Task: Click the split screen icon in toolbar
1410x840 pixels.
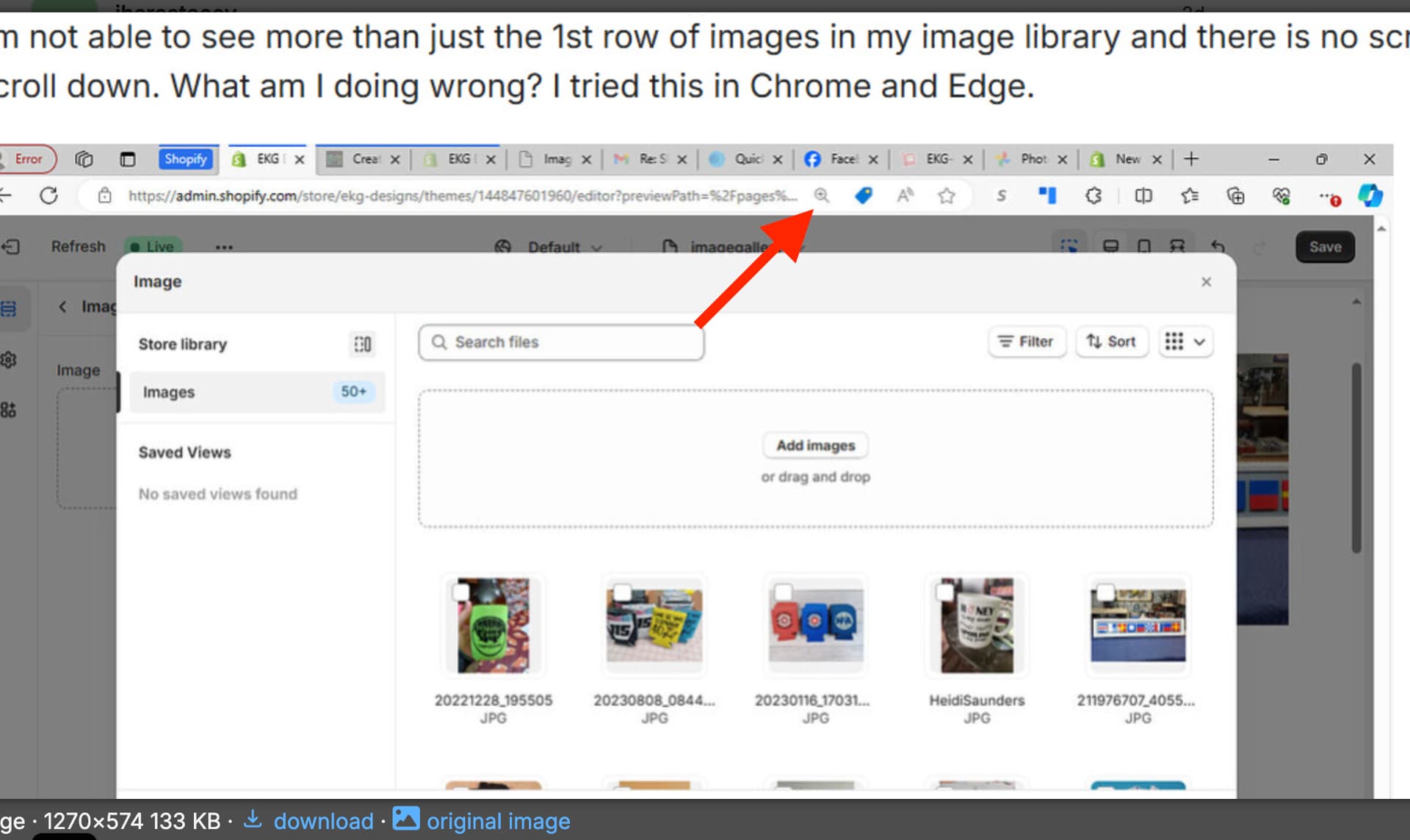Action: pos(1143,196)
